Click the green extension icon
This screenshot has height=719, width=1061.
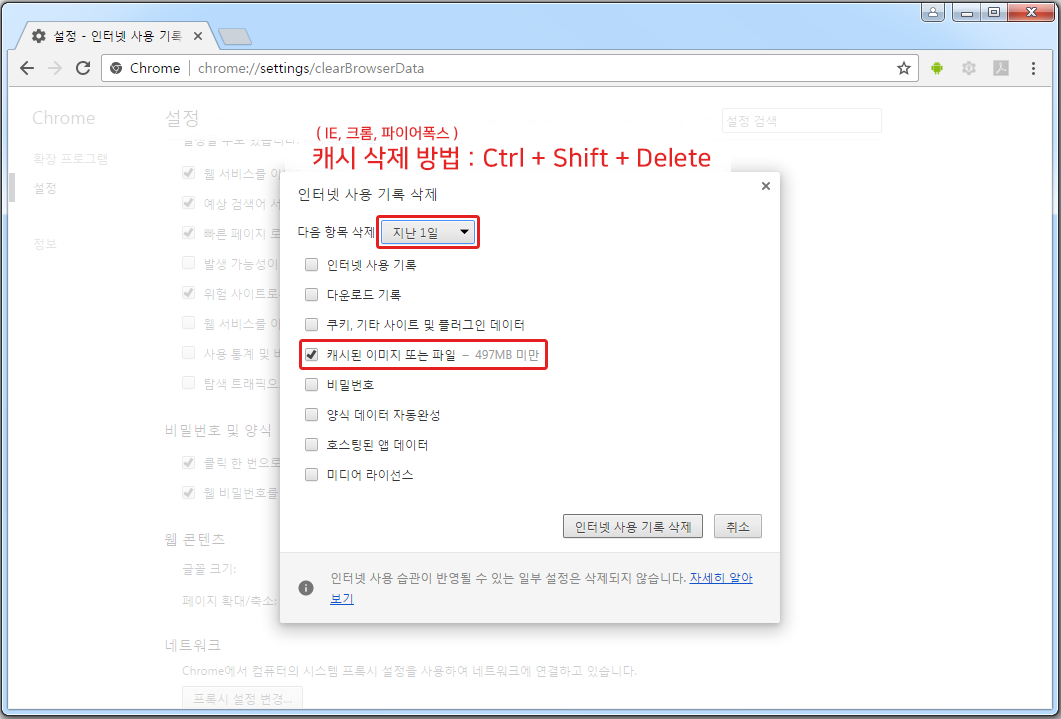point(936,68)
